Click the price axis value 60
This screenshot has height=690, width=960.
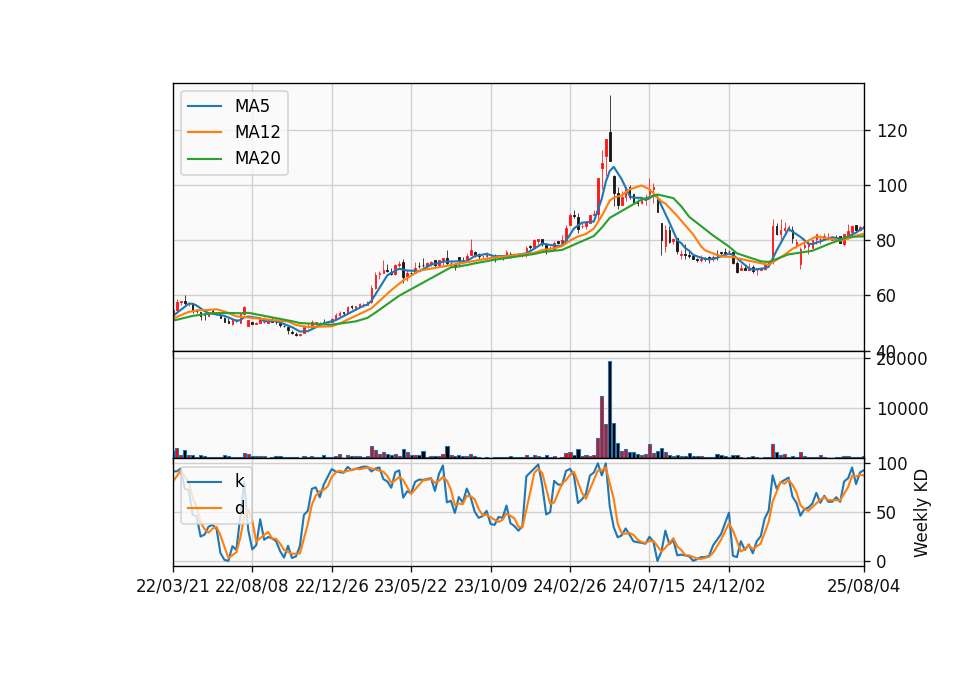887,296
